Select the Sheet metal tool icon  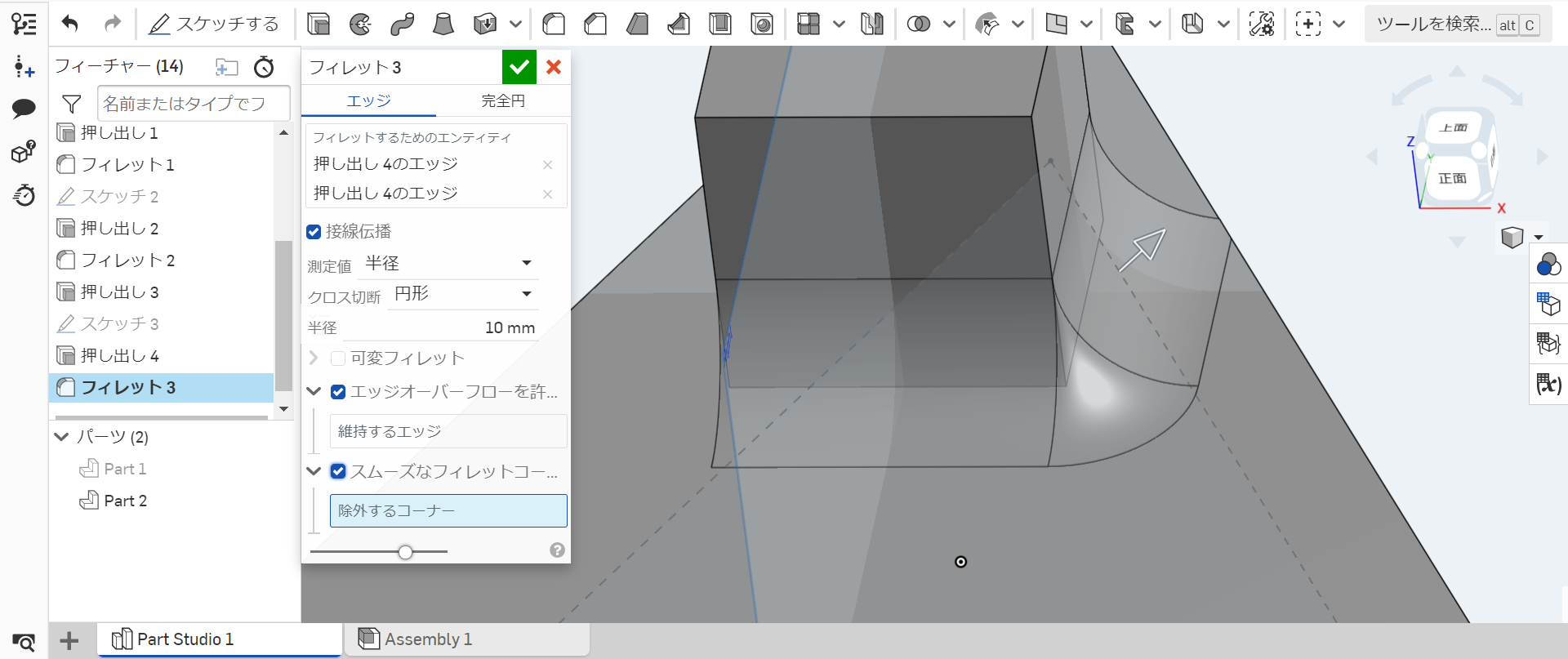point(1193,24)
